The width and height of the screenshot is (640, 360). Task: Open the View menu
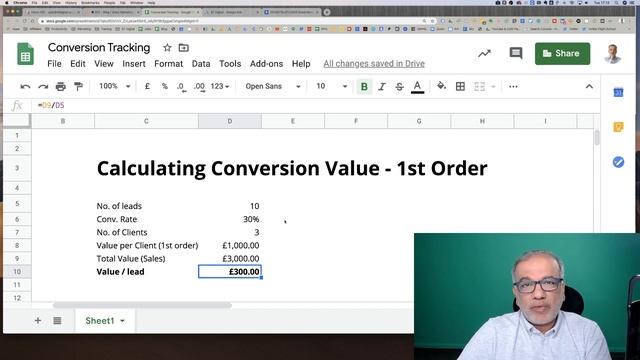click(104, 64)
